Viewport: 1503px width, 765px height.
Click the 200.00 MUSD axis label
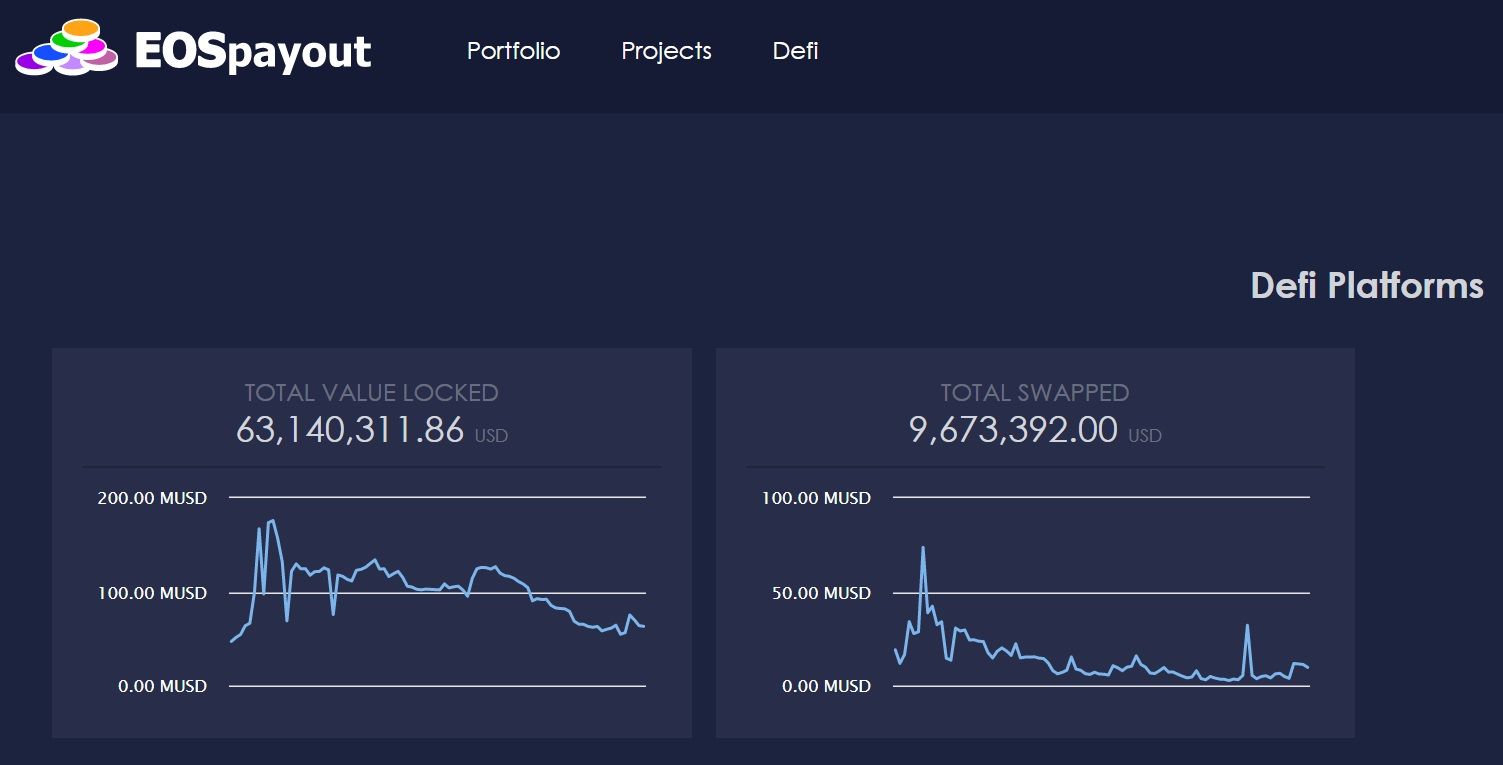click(152, 498)
